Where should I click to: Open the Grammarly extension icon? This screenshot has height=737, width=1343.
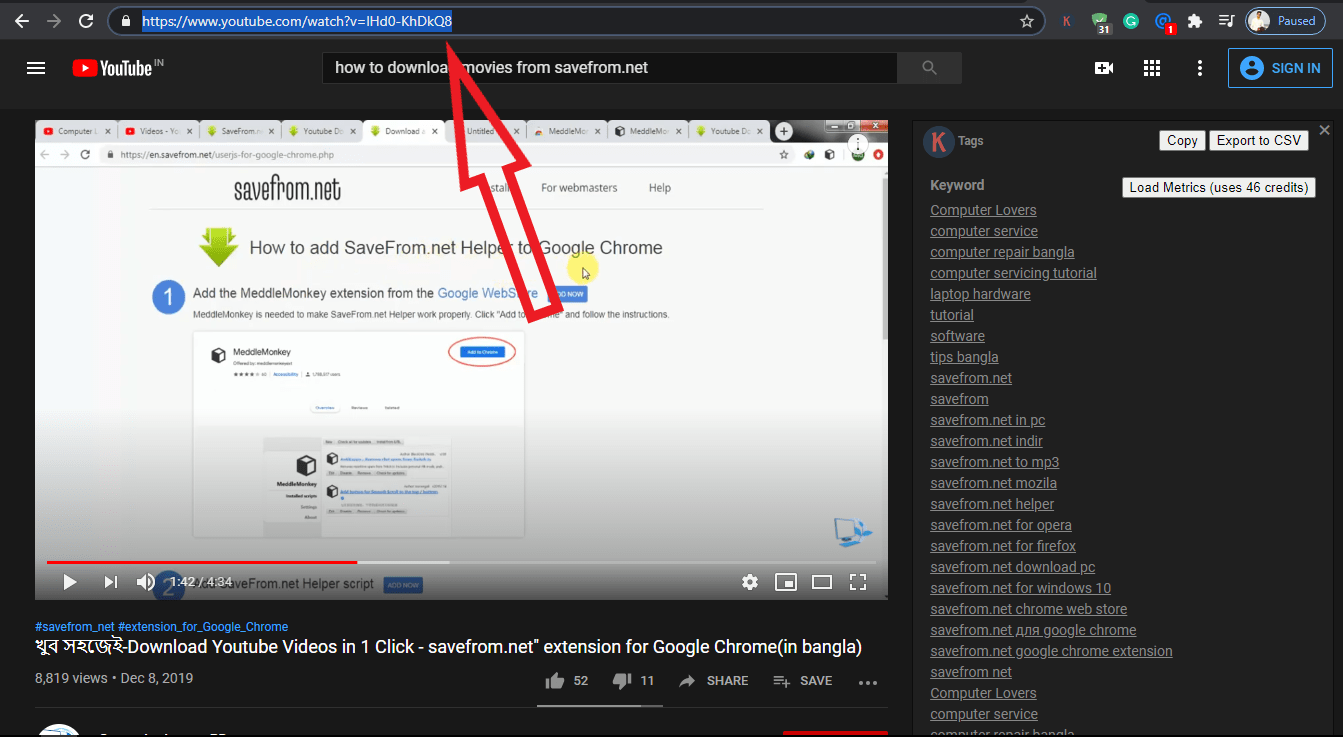[1131, 21]
